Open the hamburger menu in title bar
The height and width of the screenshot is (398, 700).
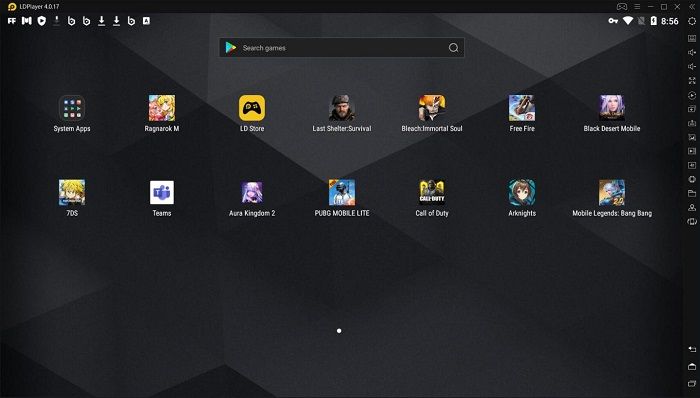pyautogui.click(x=637, y=7)
